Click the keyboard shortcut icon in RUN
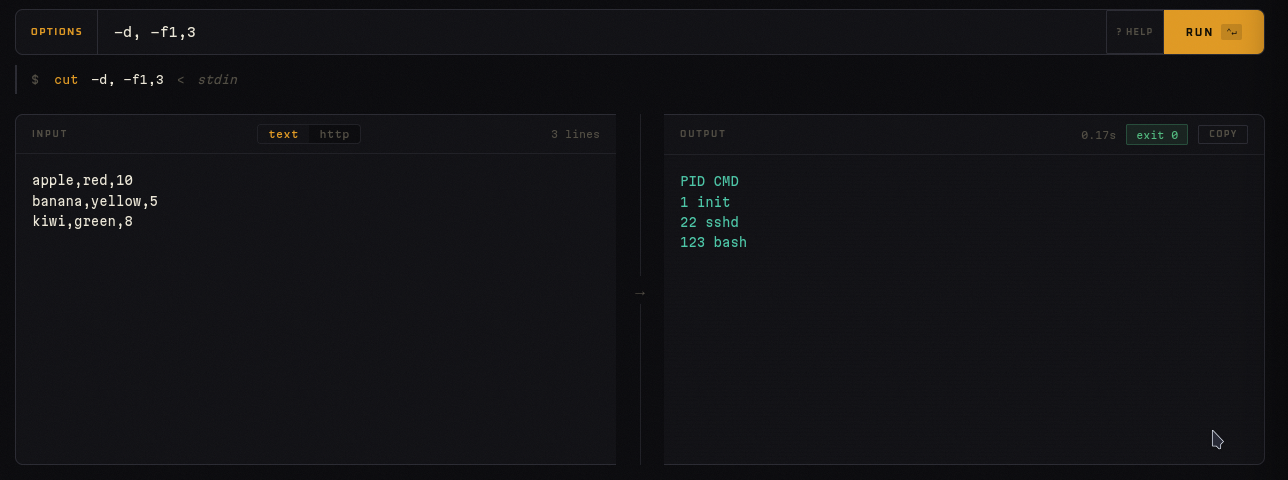The height and width of the screenshot is (480, 1288). (x=1232, y=32)
